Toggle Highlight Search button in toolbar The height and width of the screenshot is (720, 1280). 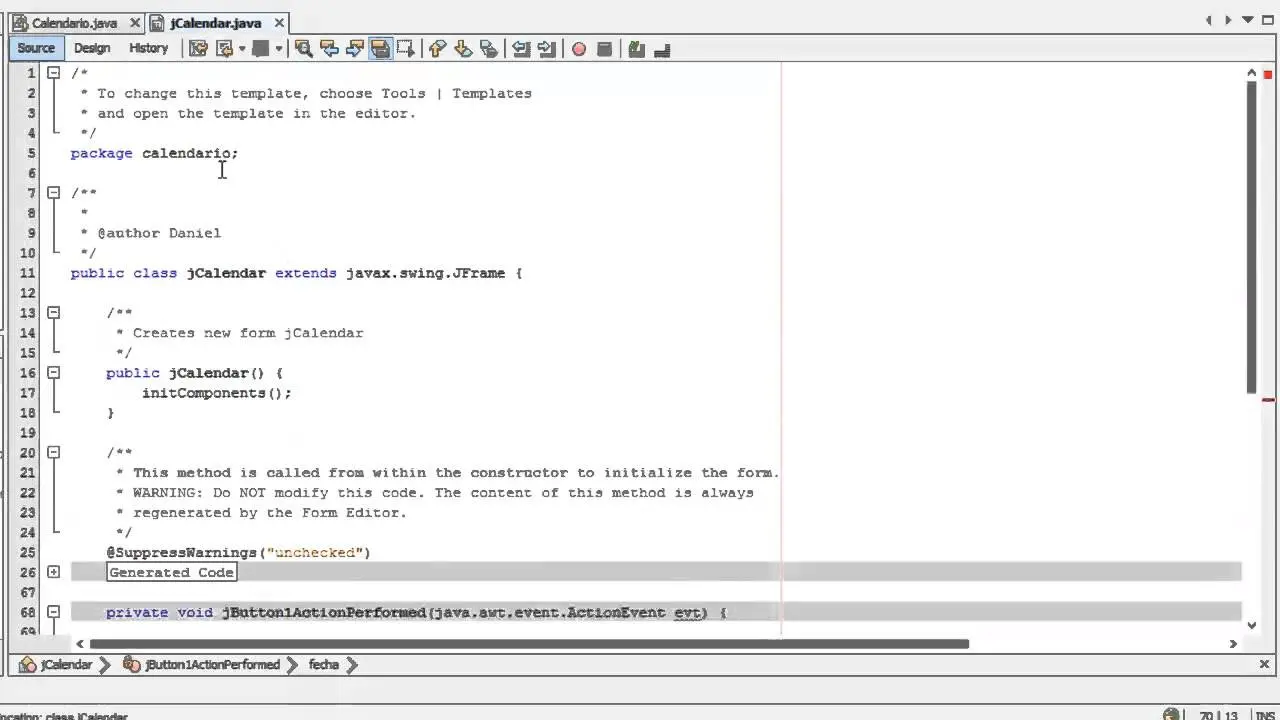[380, 48]
